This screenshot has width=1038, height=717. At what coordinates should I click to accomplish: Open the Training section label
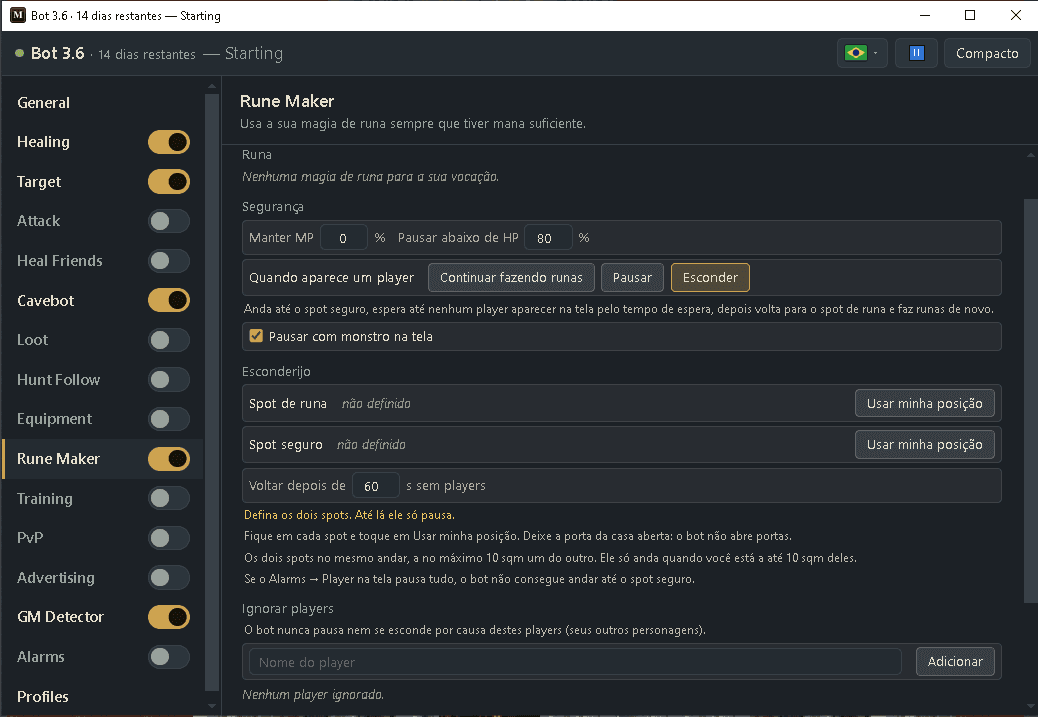click(x=44, y=499)
